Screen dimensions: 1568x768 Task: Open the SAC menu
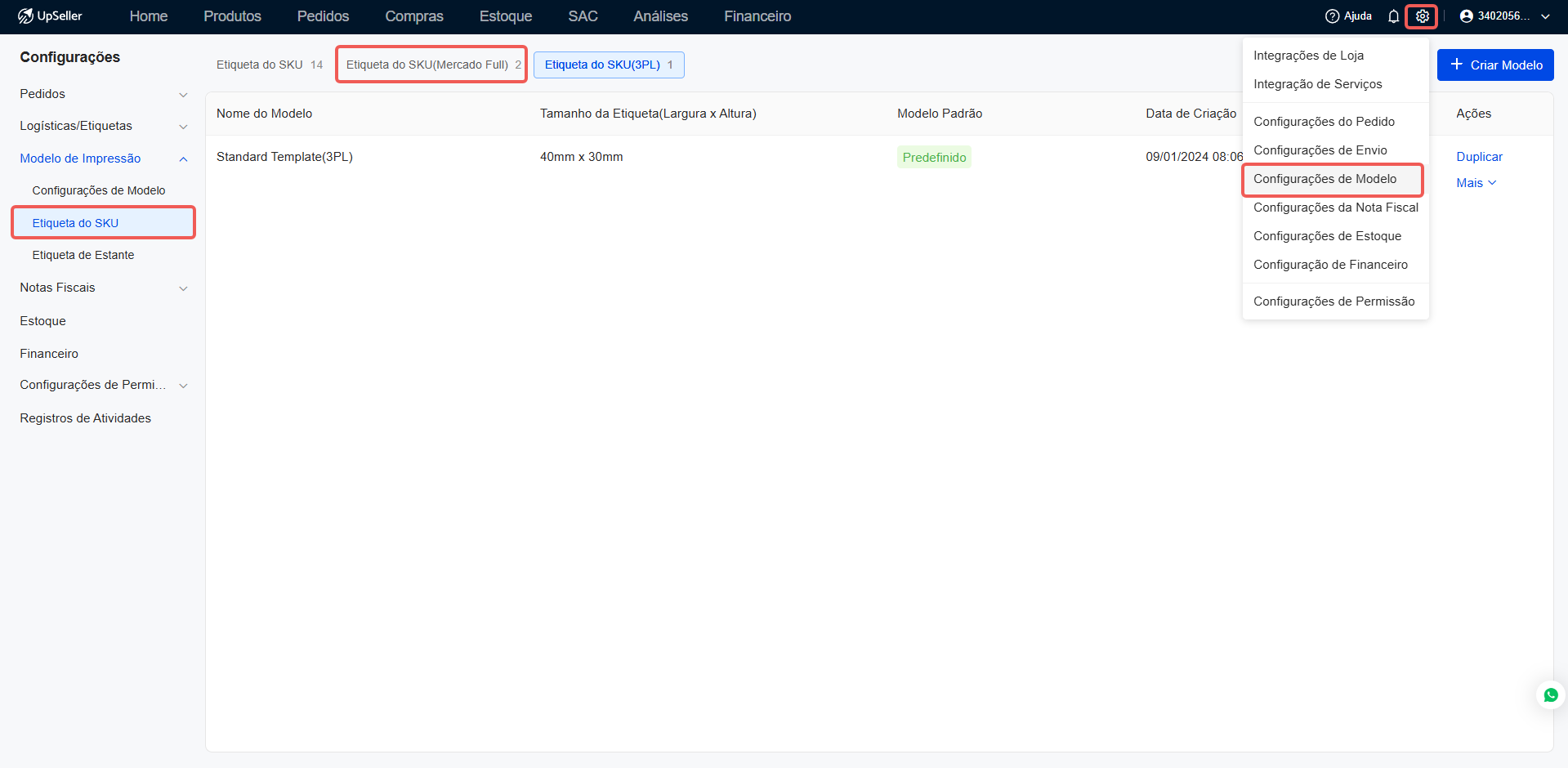[583, 16]
